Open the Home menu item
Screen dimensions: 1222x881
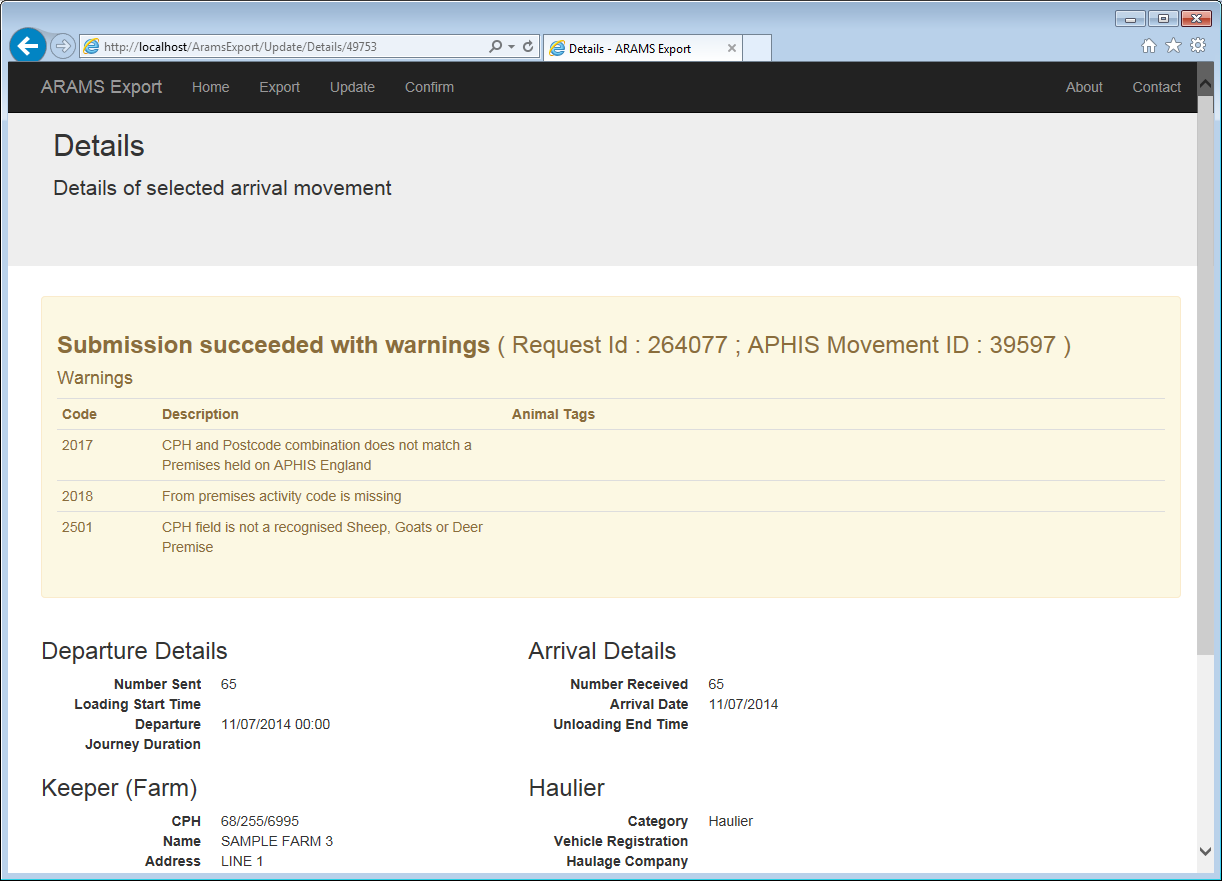click(211, 87)
